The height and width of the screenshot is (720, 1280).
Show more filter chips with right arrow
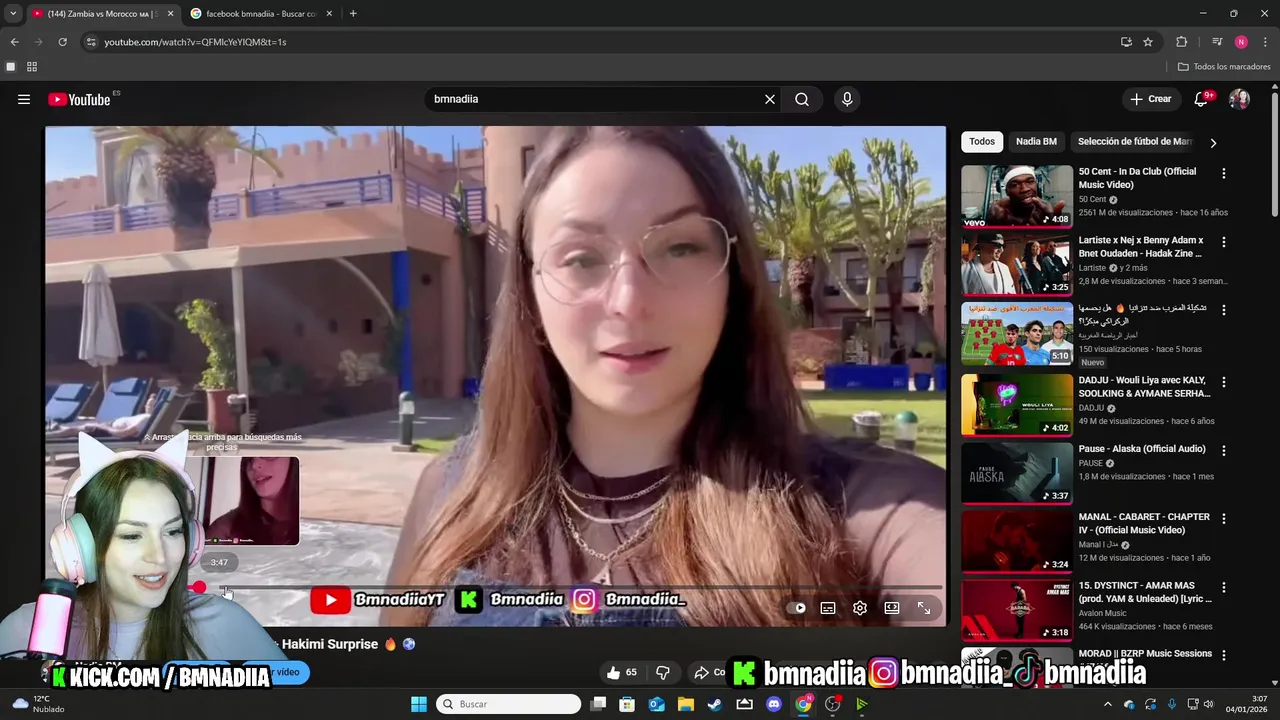coord(1213,142)
